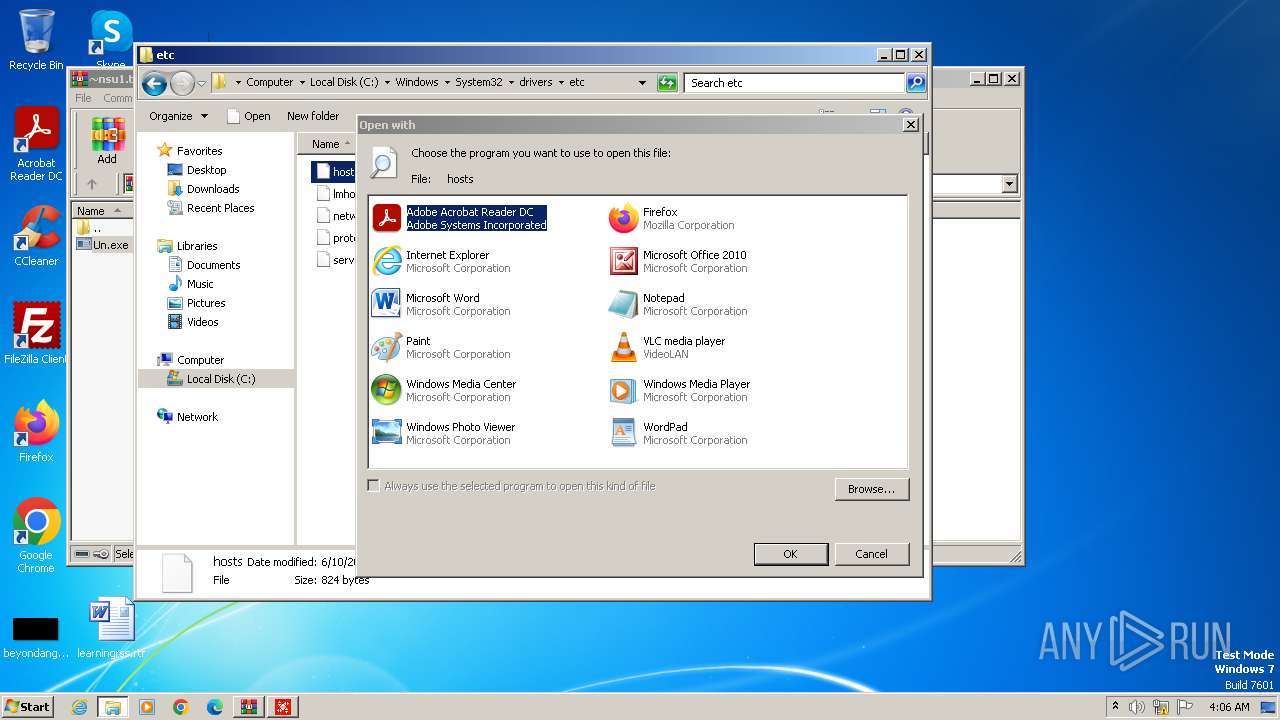Open Music library

tap(200, 284)
